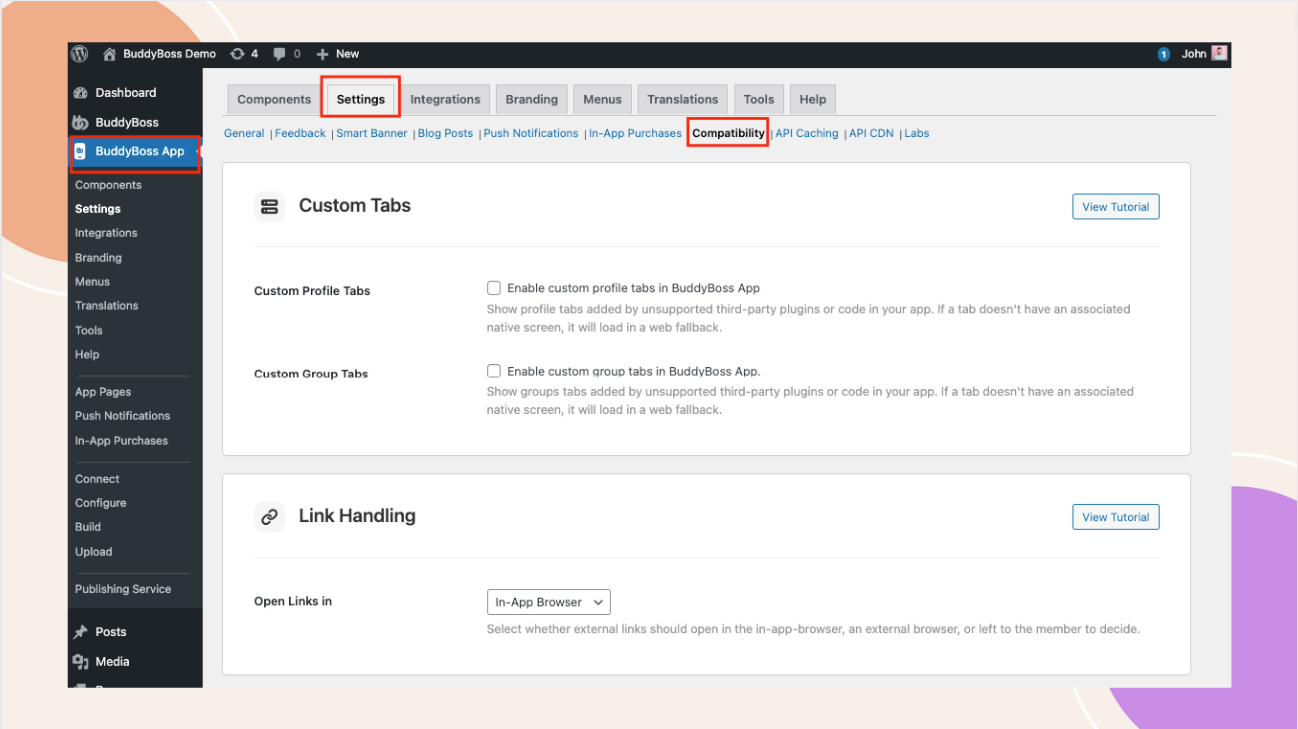Open Components in sidebar submenu
The image size is (1298, 729).
pyautogui.click(x=108, y=185)
